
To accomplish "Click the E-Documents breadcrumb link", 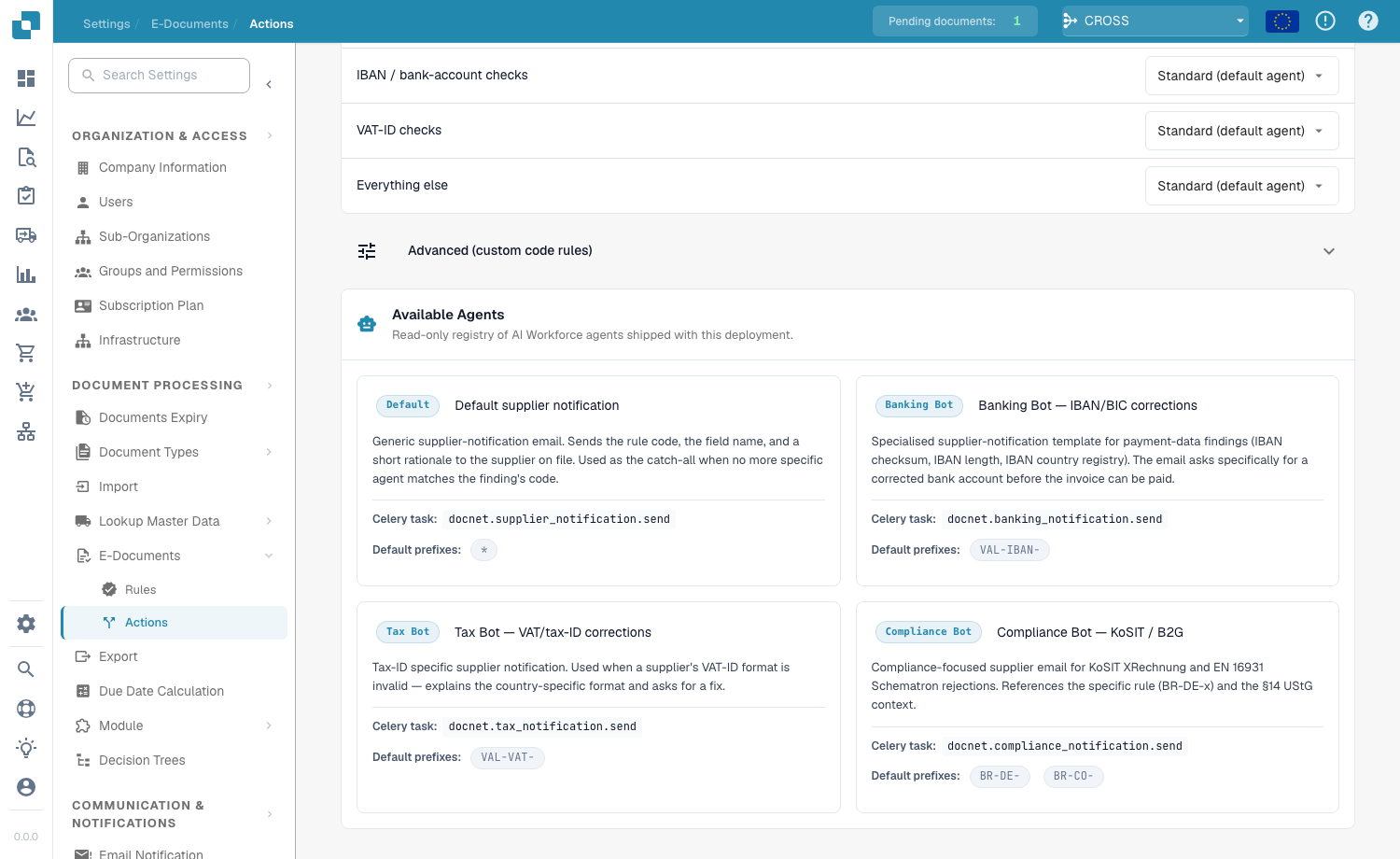I will 189,23.
